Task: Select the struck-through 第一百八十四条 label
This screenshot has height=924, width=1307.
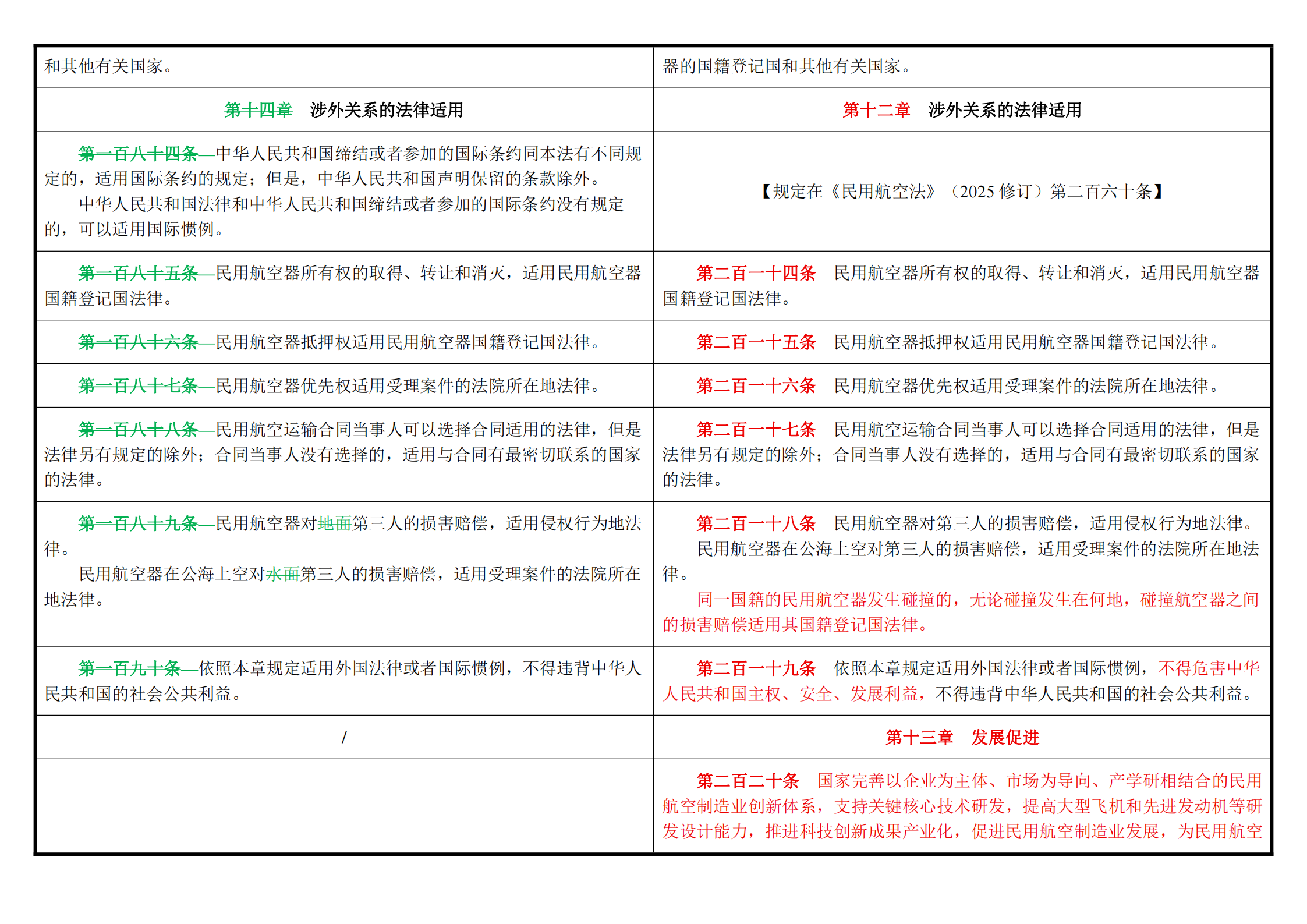Action: 139,154
